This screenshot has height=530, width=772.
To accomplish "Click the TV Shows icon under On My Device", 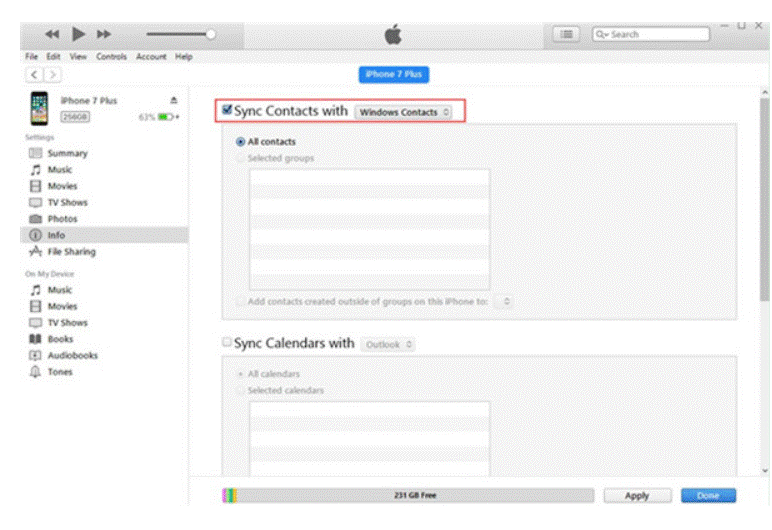I will coord(35,323).
